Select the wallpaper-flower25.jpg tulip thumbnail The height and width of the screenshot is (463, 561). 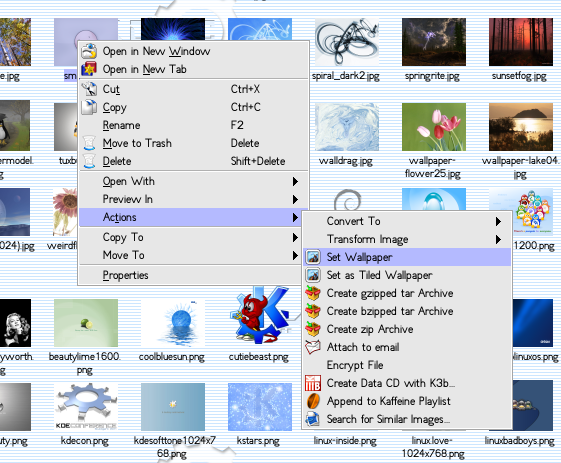(434, 127)
